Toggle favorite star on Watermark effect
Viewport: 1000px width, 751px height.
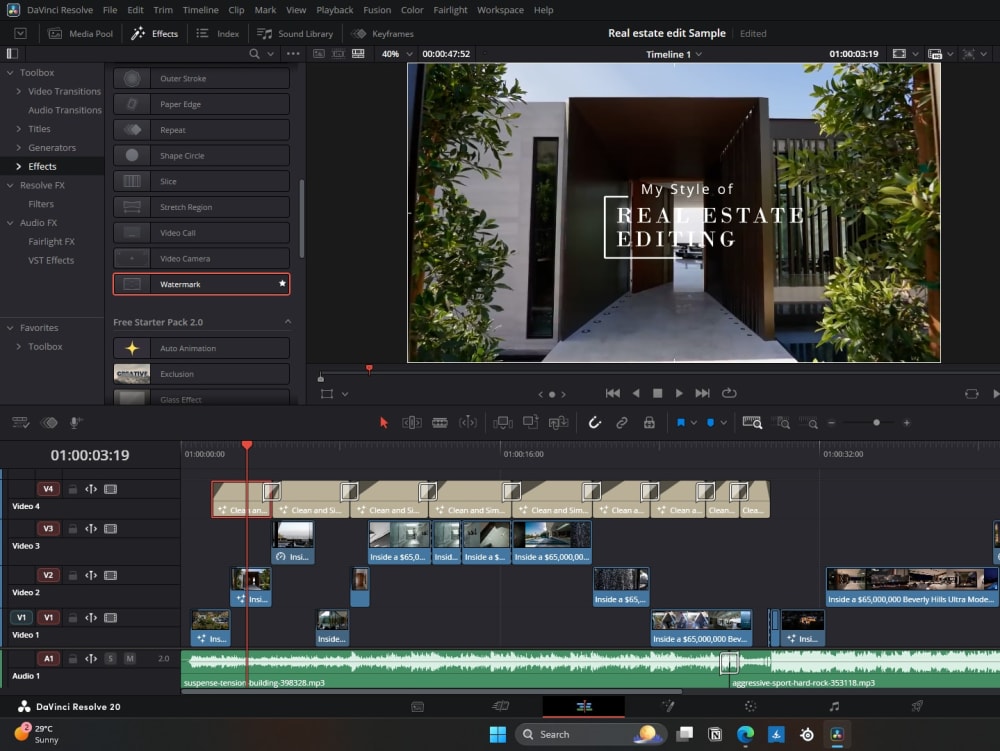click(282, 284)
